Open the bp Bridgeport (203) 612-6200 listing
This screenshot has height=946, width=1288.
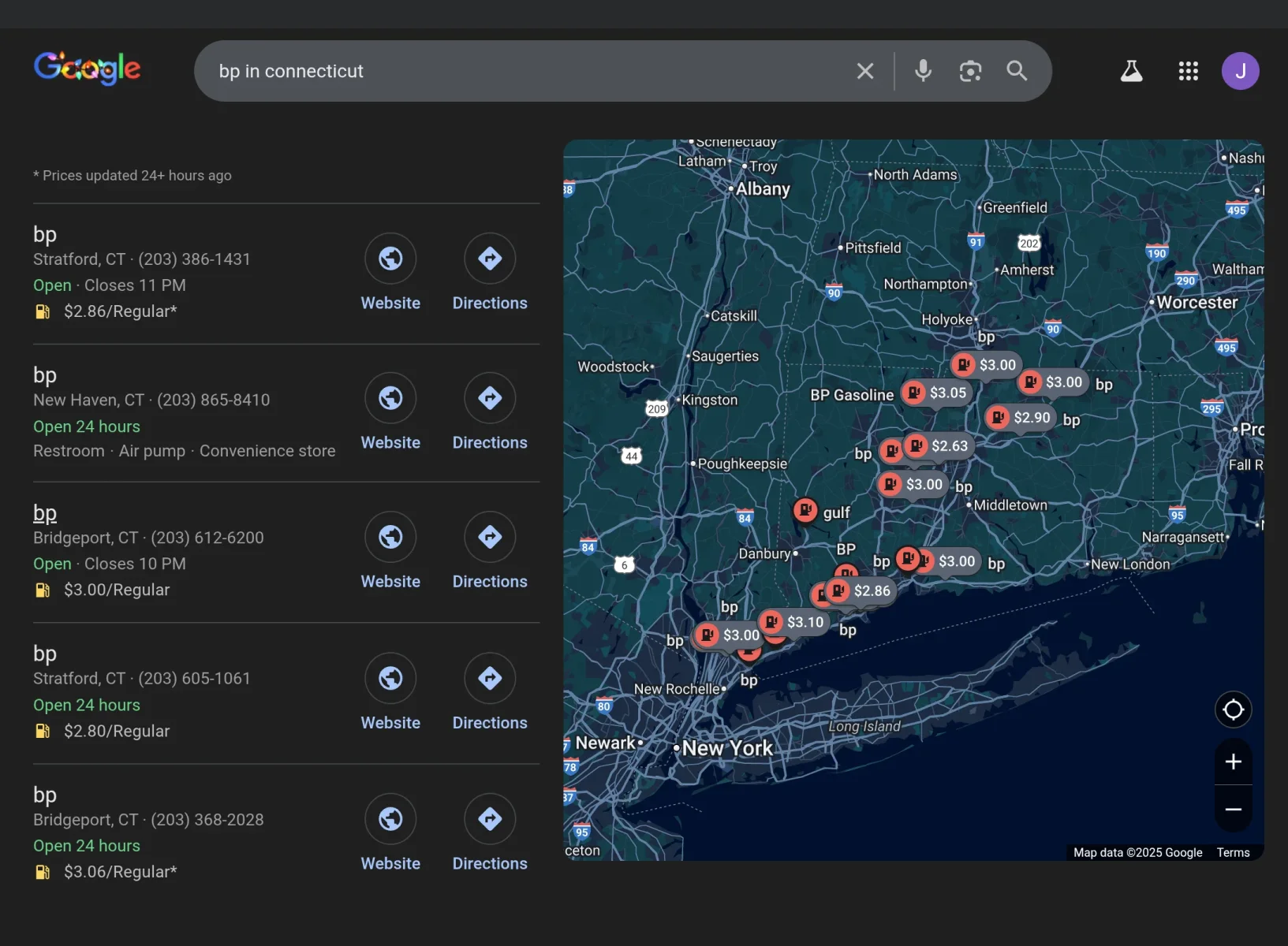(45, 513)
